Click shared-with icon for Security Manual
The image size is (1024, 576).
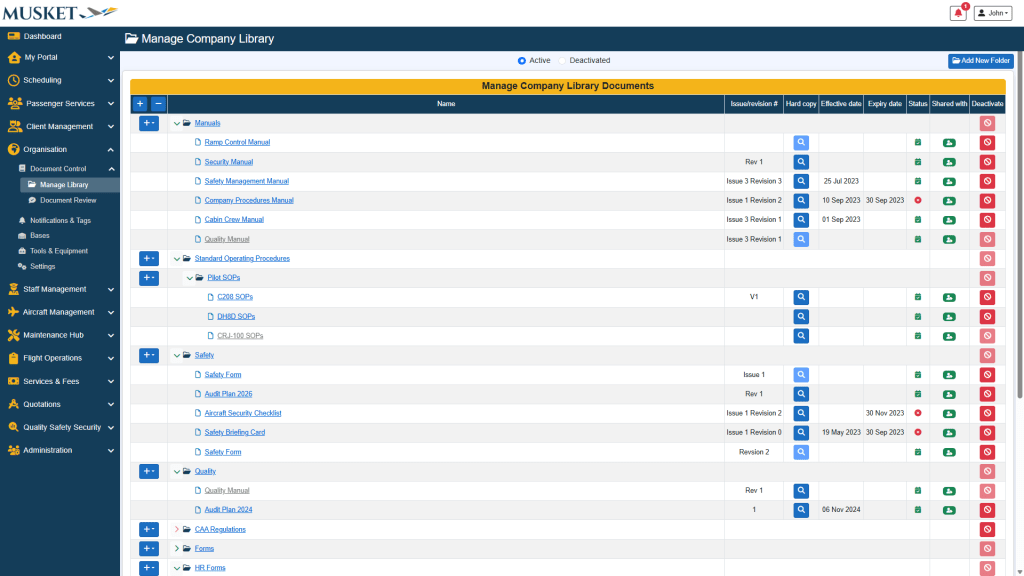click(x=948, y=162)
